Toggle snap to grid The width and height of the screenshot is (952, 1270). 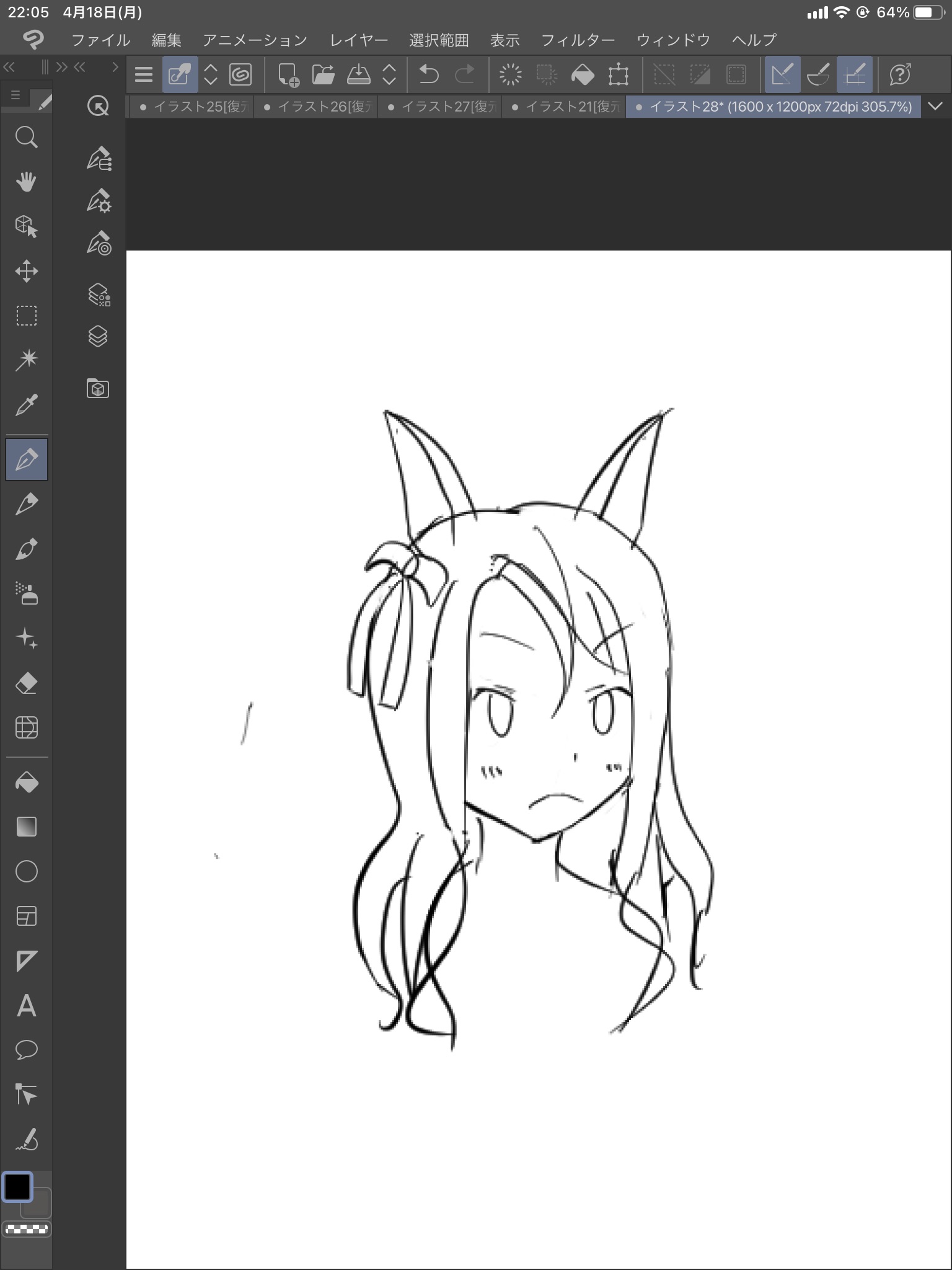[x=855, y=74]
